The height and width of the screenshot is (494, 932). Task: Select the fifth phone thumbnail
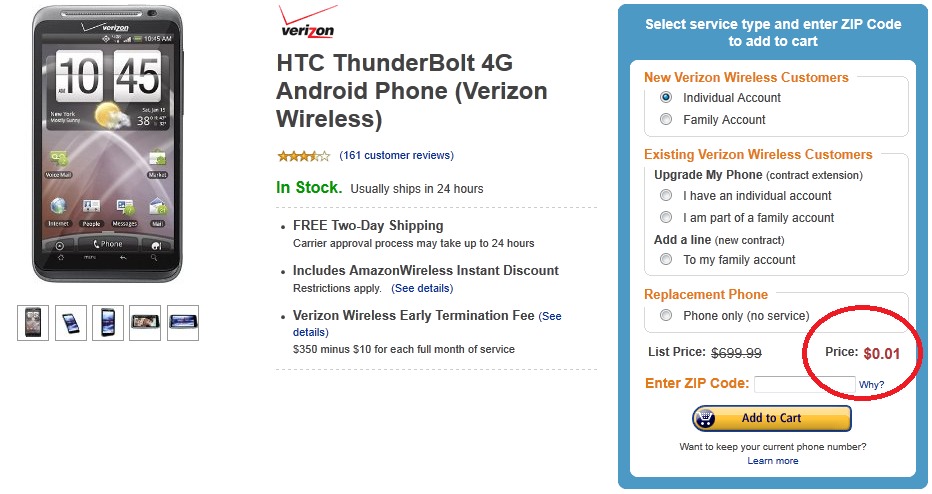point(183,323)
